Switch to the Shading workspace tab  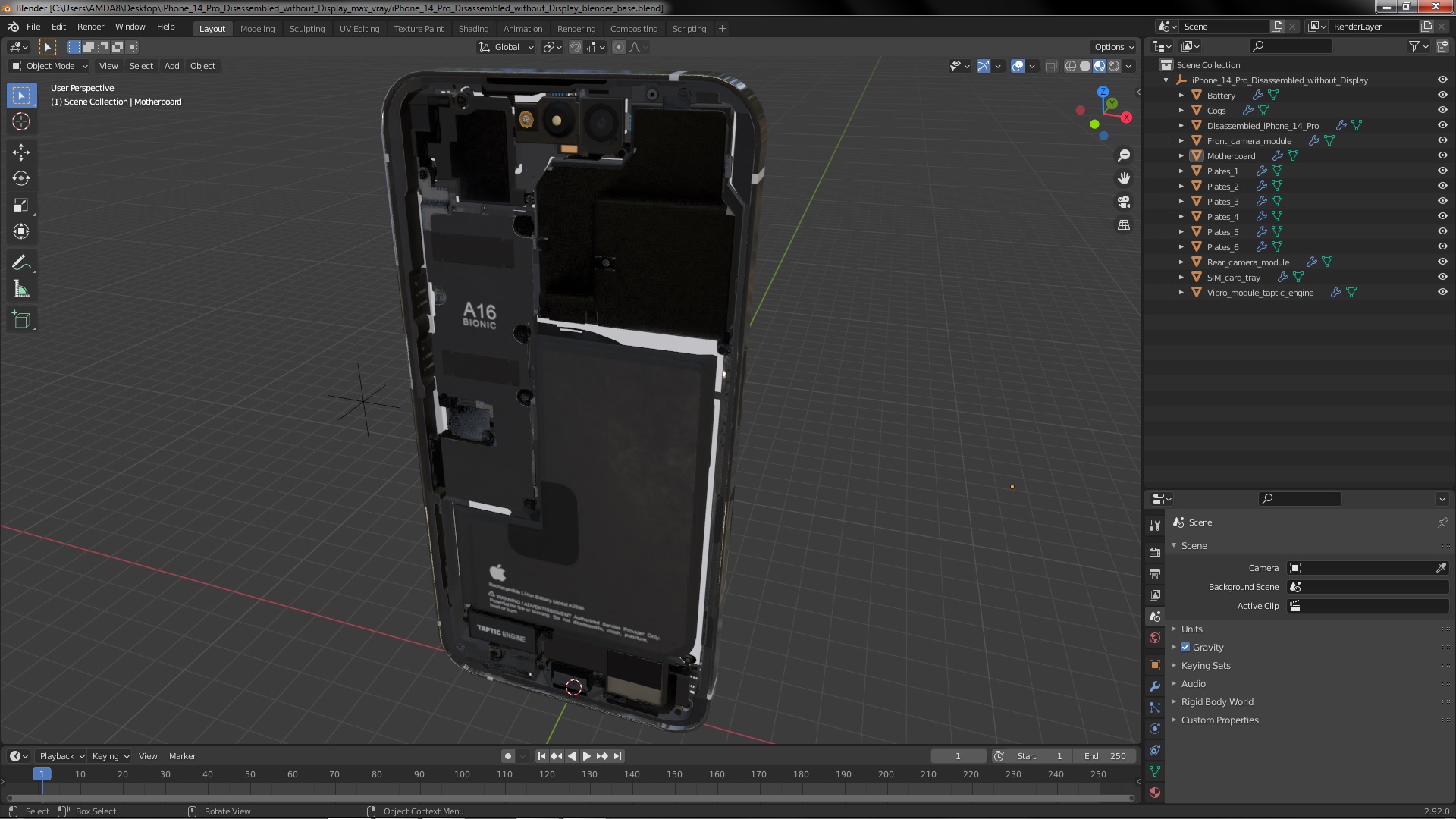coord(473,29)
